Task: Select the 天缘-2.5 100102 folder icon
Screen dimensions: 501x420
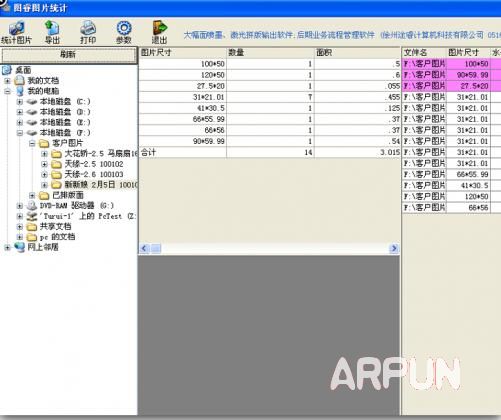Action: tap(56, 164)
